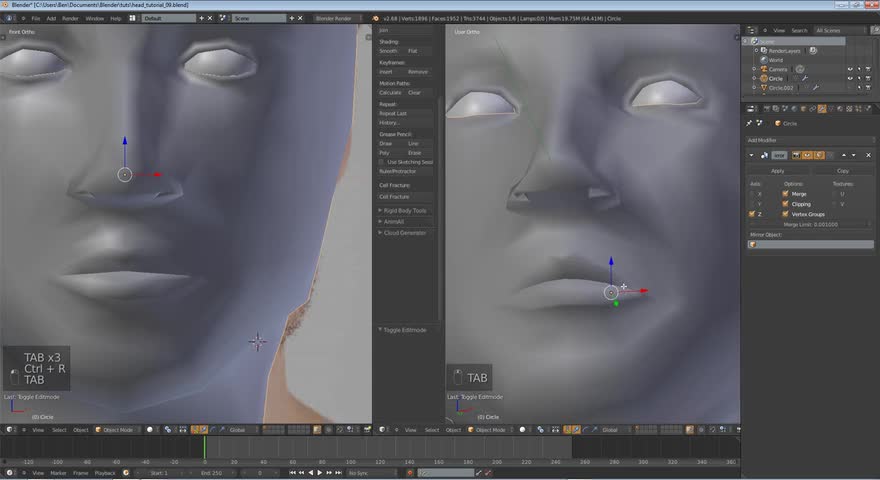Click the Repeat Last button

coord(405,113)
